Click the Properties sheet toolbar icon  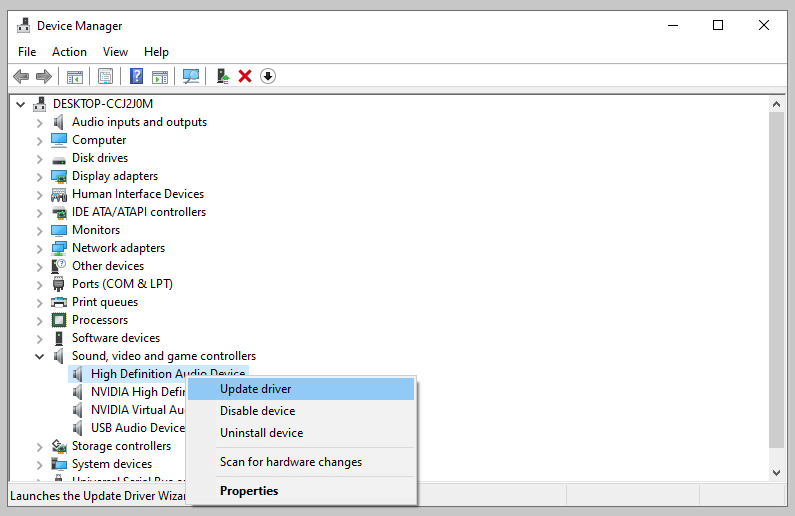coord(105,77)
